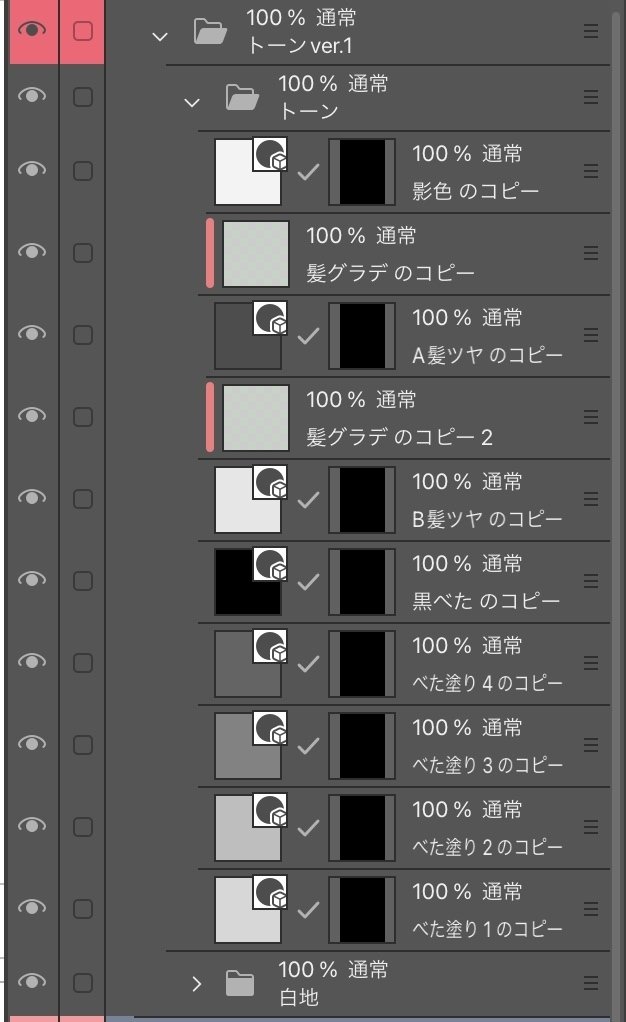
Task: Click the 白地 closed folder icon
Action: click(x=240, y=983)
